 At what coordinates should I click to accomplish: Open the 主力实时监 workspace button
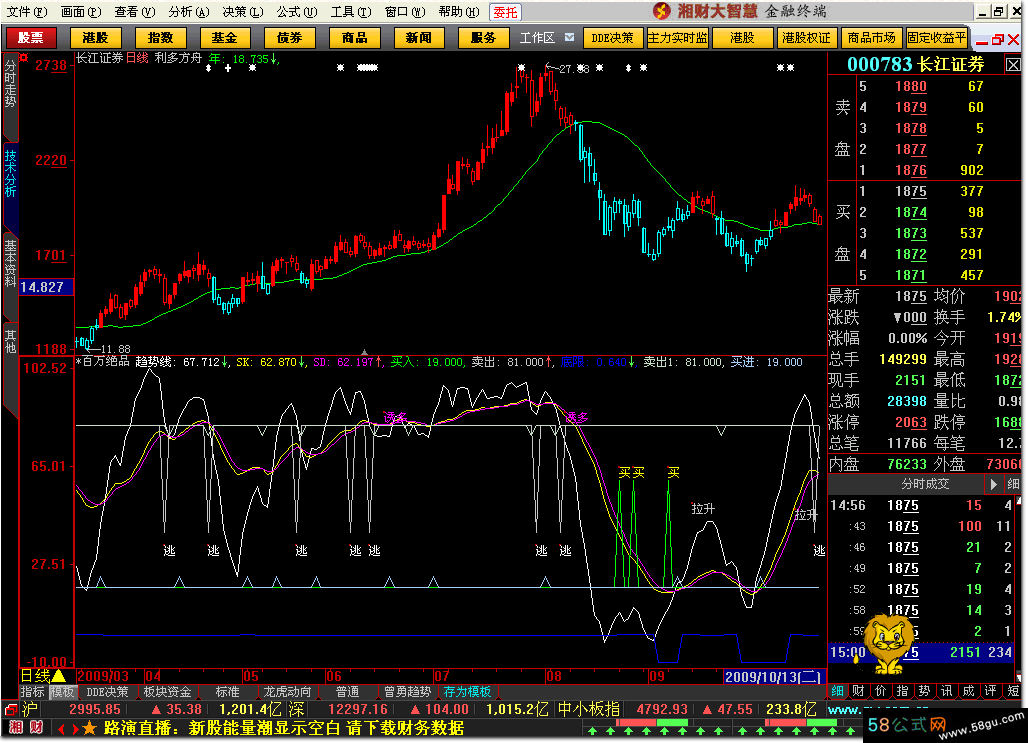677,38
